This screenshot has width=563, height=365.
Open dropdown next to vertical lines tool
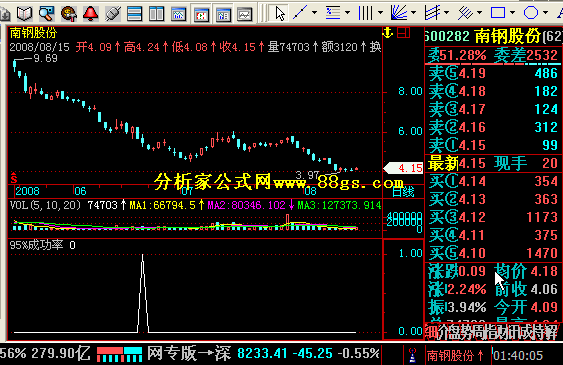pos(381,13)
